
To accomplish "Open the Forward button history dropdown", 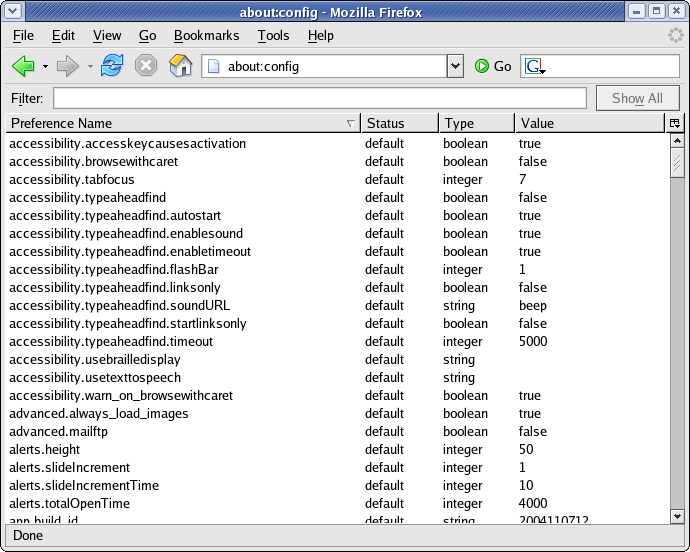I will click(x=90, y=67).
